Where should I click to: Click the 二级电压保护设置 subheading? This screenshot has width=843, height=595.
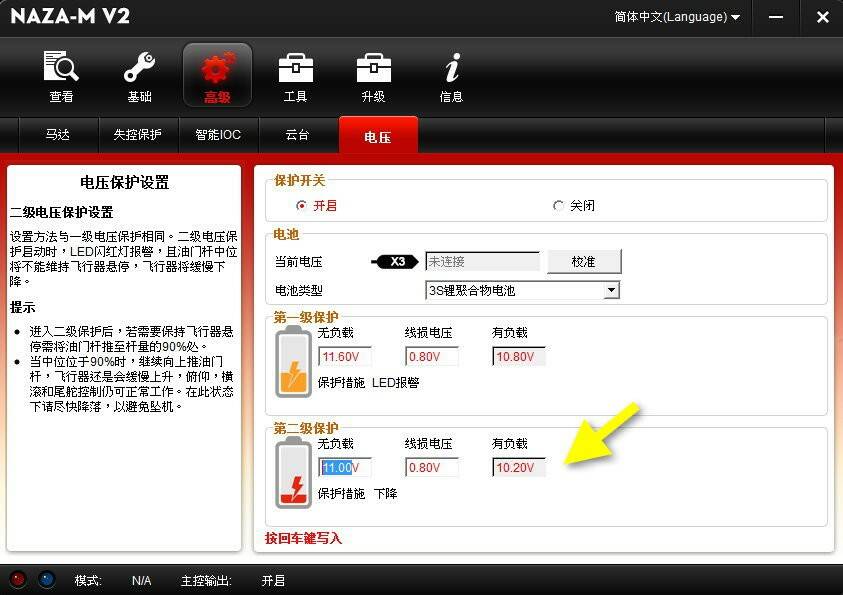[62, 212]
